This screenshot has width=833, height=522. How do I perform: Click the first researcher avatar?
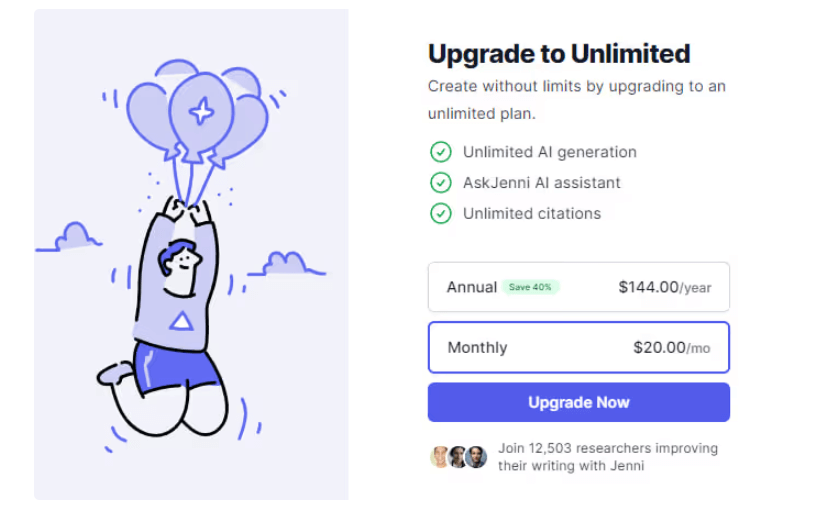coord(440,457)
